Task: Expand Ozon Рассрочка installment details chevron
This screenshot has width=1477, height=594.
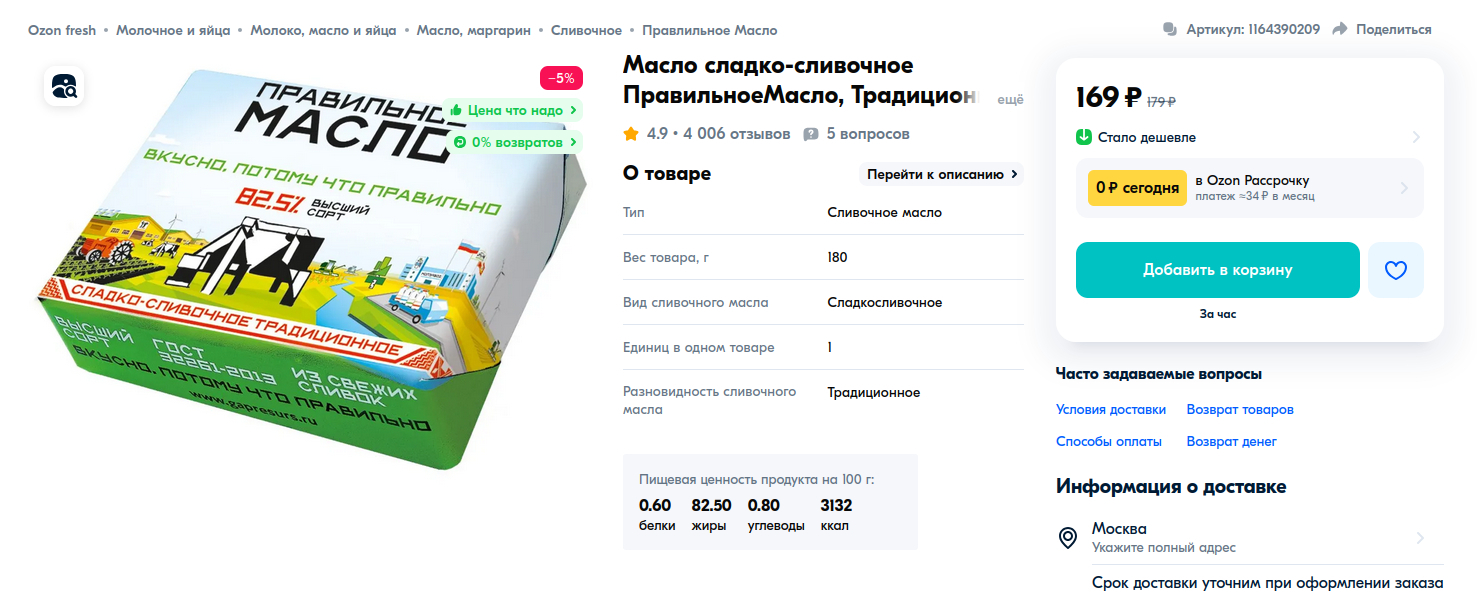Action: pyautogui.click(x=1404, y=188)
